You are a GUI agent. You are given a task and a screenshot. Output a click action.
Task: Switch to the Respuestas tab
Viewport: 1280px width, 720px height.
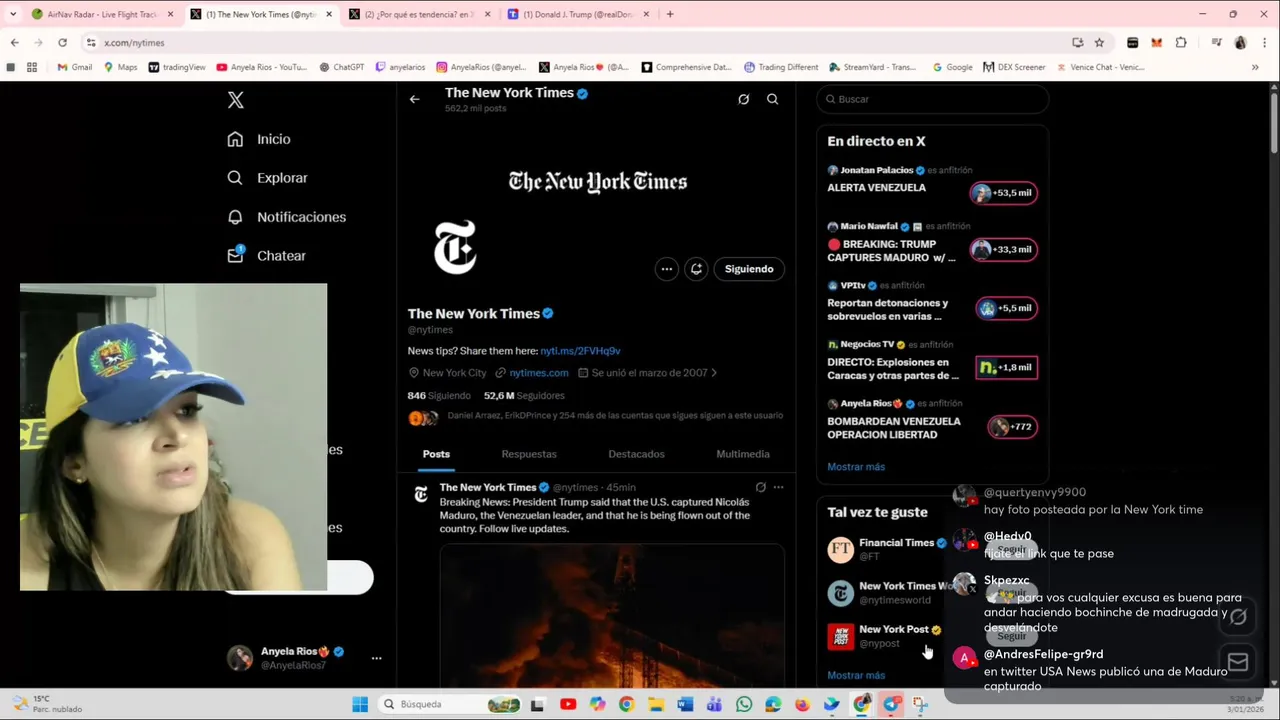coord(529,454)
